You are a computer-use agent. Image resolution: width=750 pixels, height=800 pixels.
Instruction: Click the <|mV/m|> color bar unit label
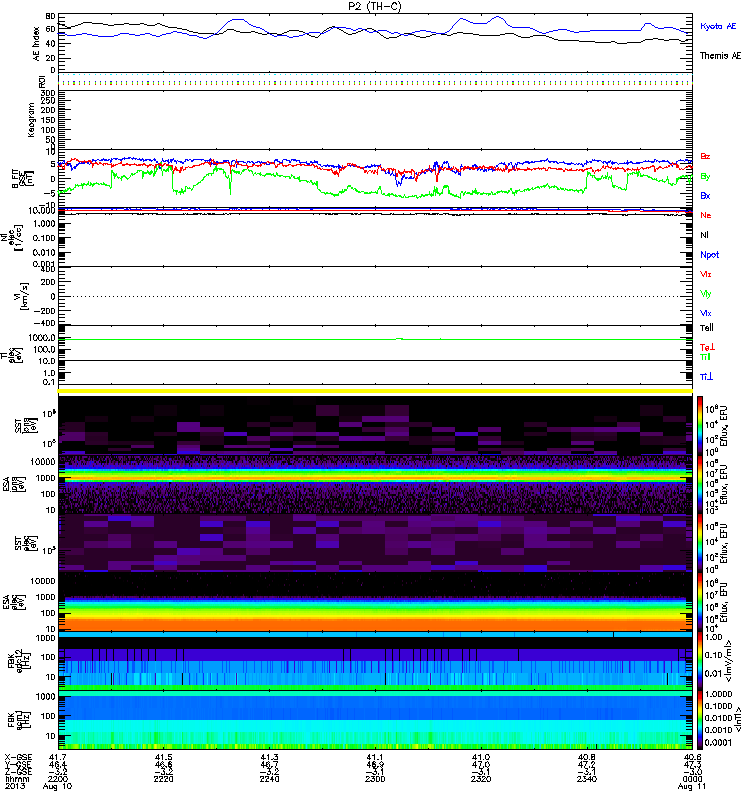[730, 661]
